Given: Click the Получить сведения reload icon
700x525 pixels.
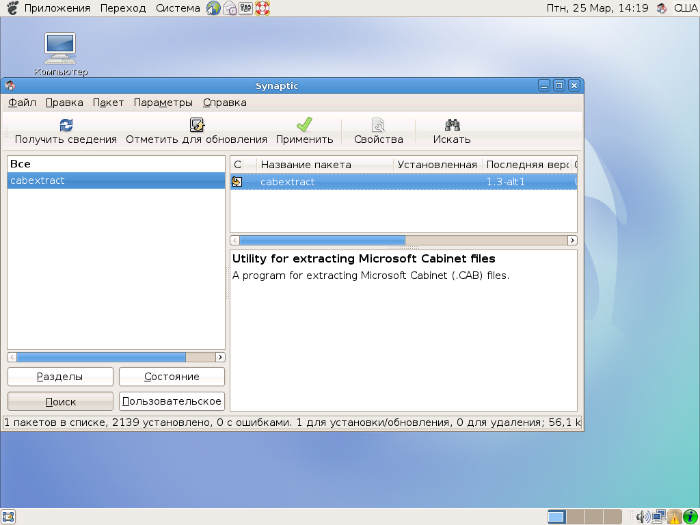Looking at the screenshot, I should coord(66,125).
